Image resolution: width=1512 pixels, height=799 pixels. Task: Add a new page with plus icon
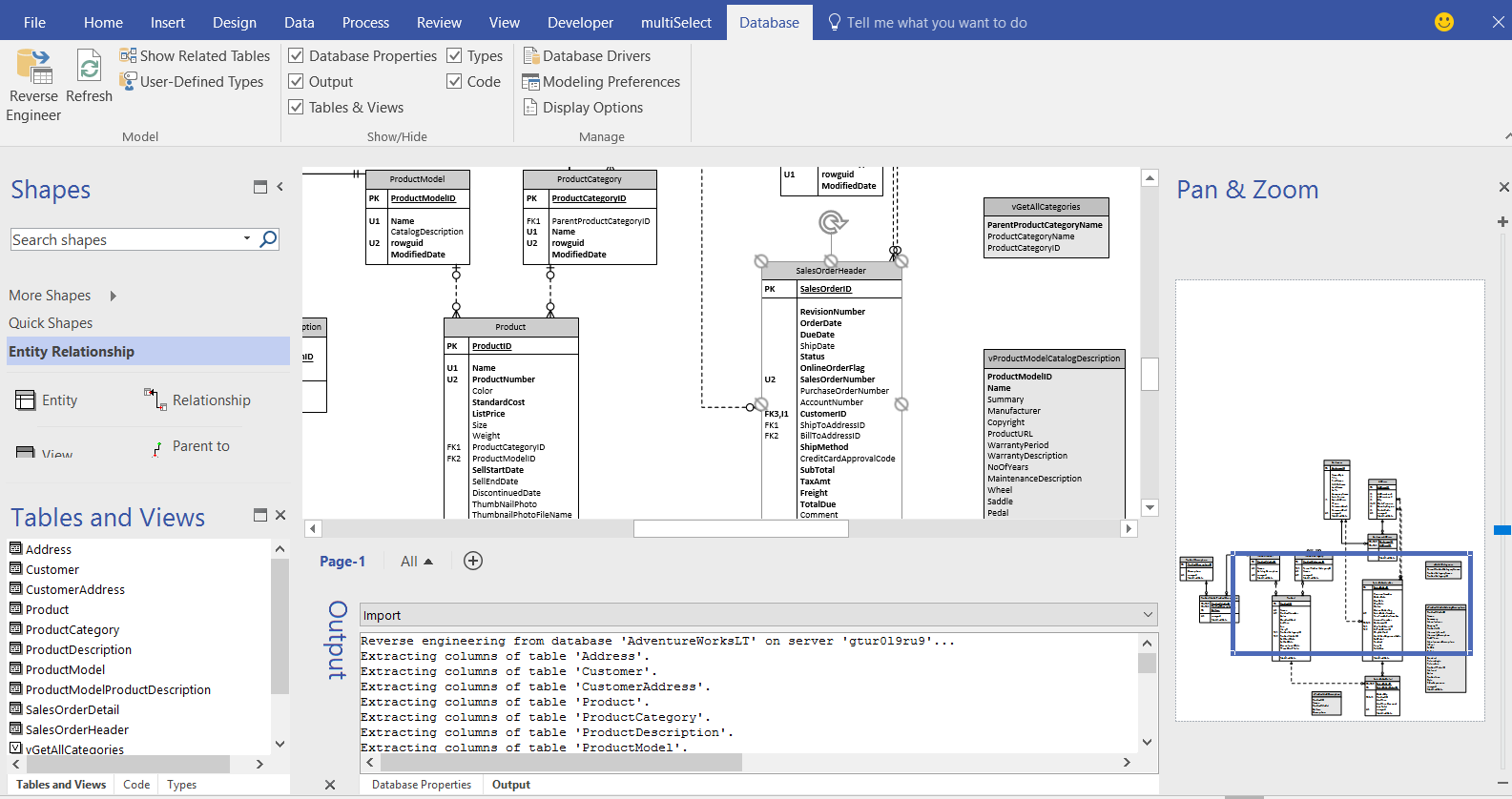tap(473, 561)
